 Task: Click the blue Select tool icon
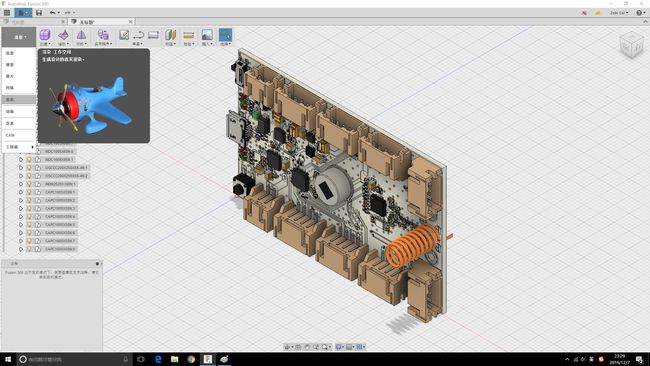225,35
